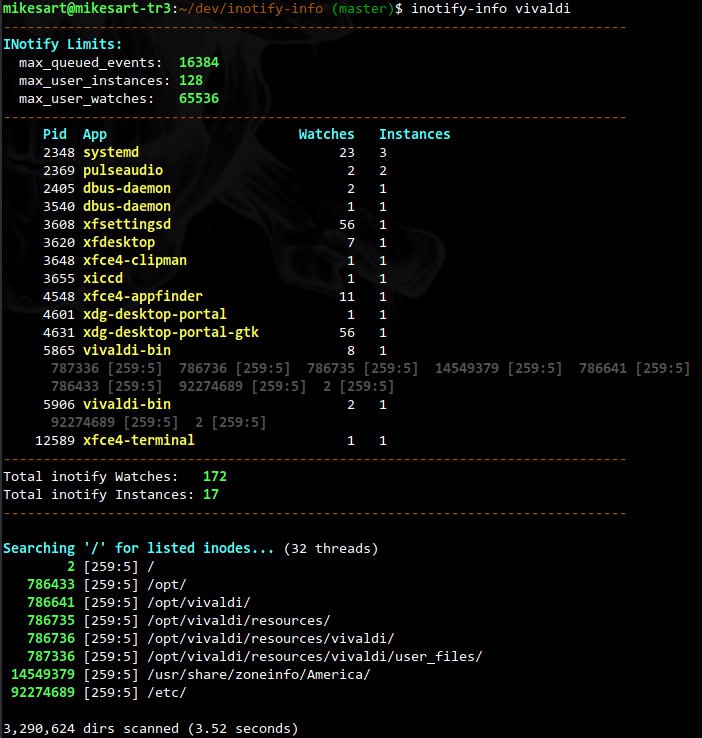702x738 pixels.
Task: Click the '/opt/' path line
Action: 167,585
